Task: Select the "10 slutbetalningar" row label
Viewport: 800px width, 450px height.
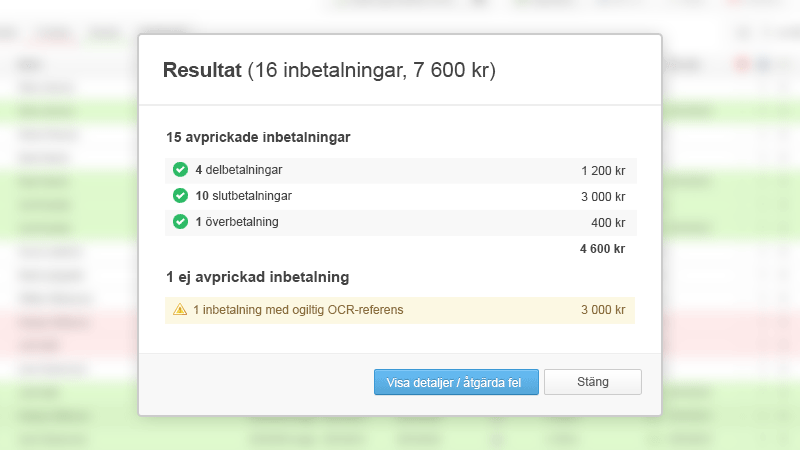Action: click(243, 196)
